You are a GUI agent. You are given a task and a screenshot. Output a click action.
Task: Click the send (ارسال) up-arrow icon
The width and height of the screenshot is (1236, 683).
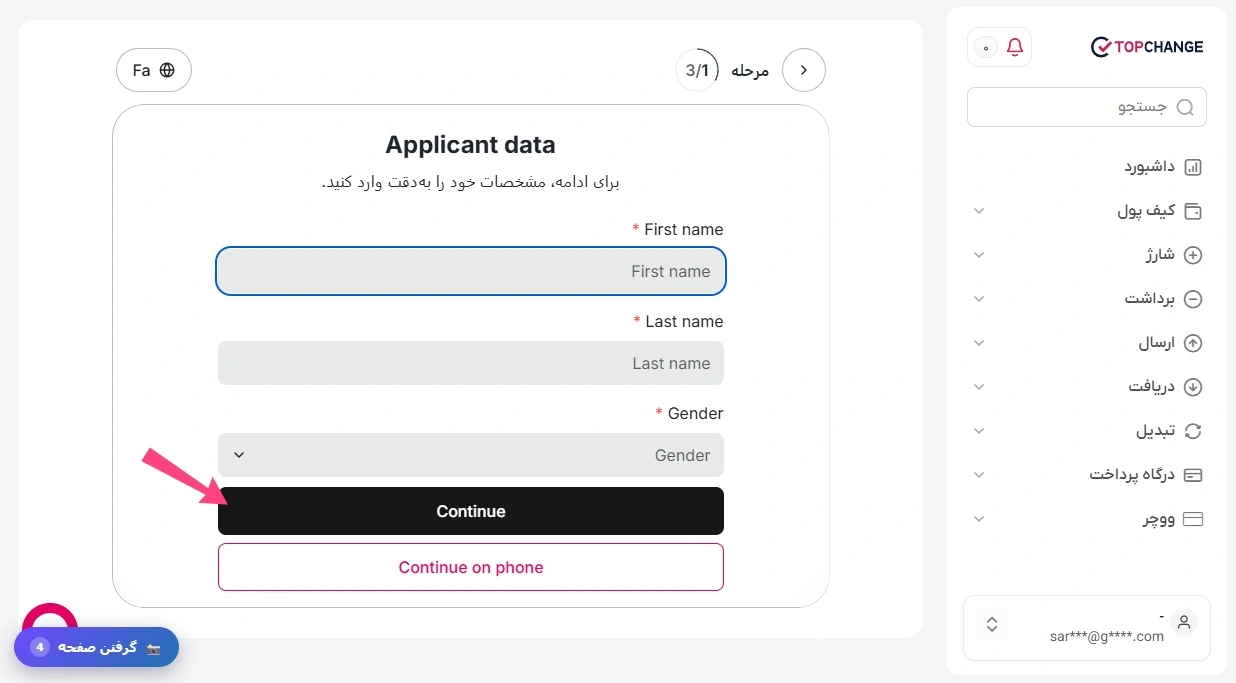[1193, 343]
